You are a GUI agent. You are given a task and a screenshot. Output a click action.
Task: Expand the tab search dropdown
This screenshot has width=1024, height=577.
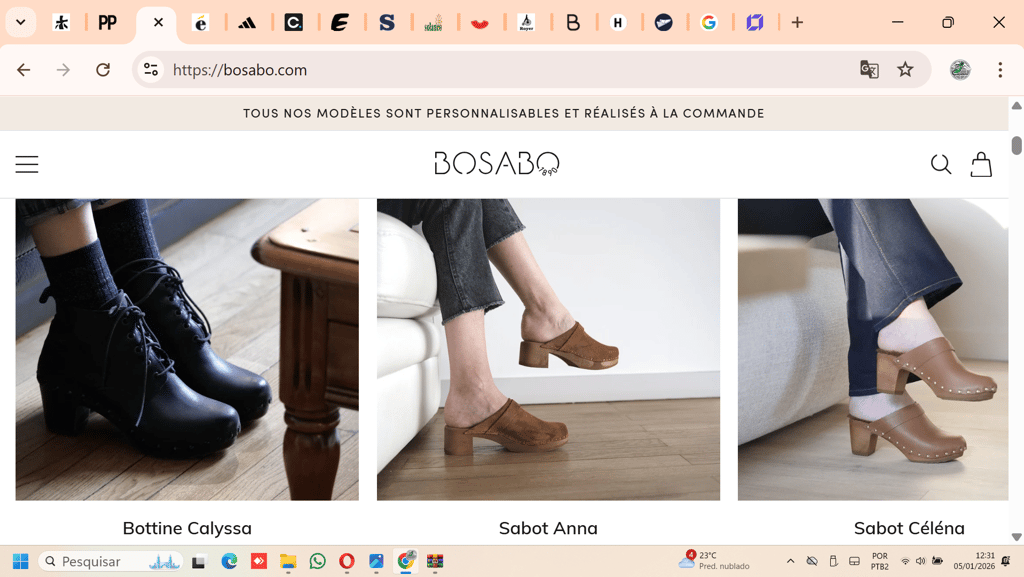[21, 23]
